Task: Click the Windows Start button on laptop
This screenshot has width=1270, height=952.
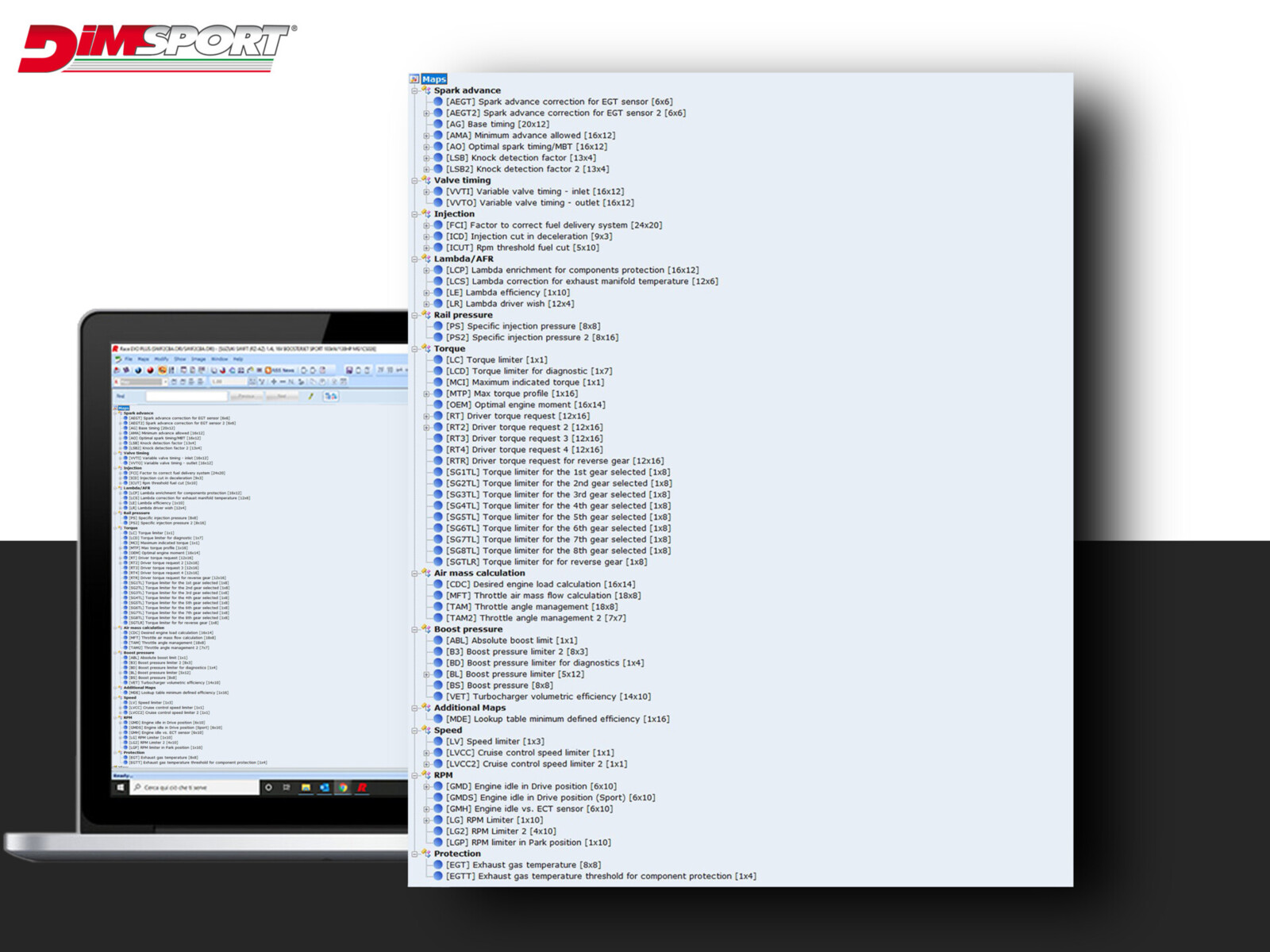Action: (121, 788)
